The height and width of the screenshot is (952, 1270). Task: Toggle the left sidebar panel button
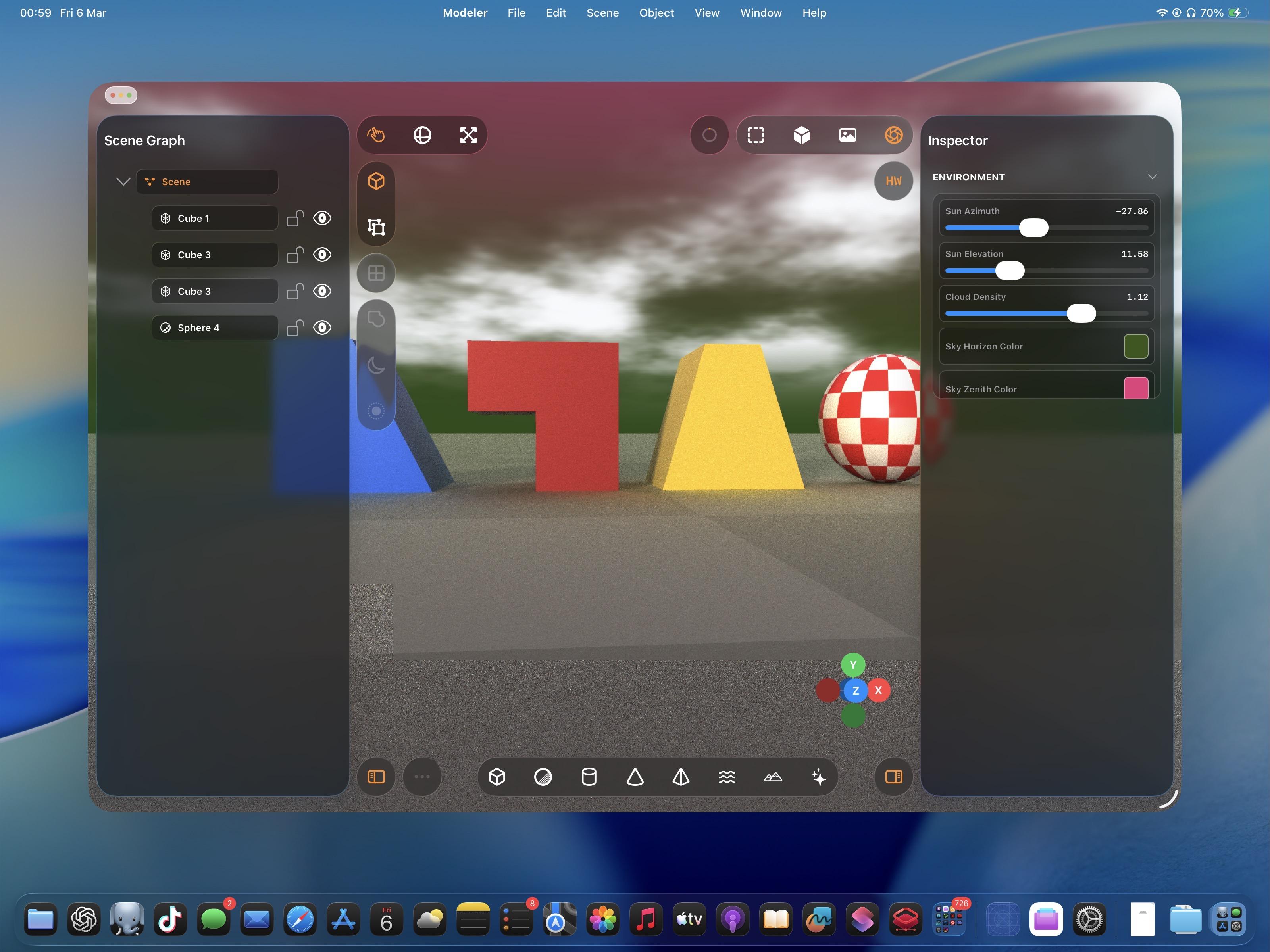click(x=376, y=777)
